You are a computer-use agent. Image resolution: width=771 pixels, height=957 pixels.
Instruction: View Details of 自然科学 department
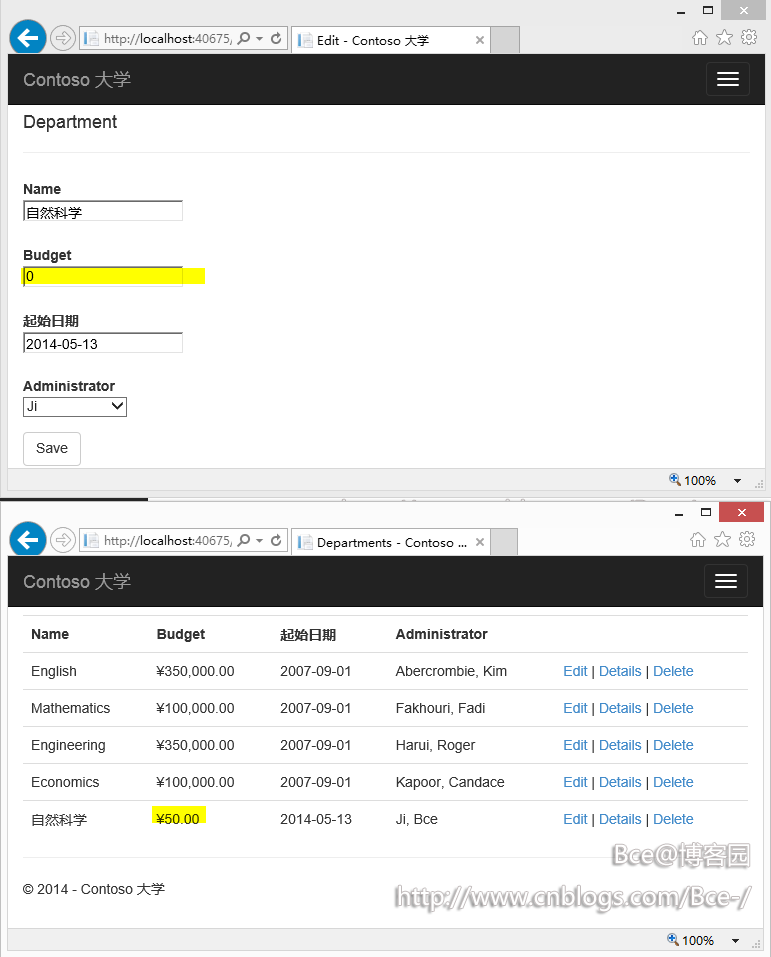620,819
